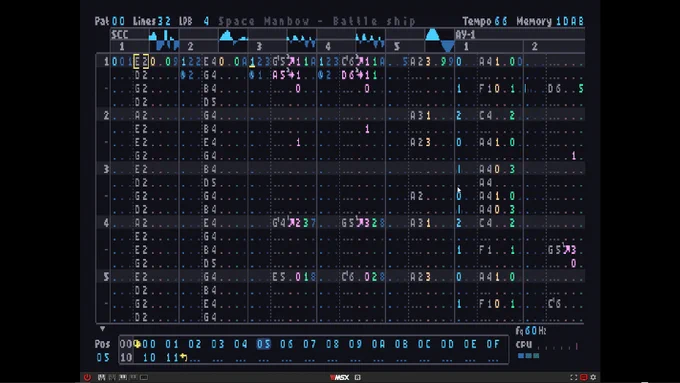This screenshot has width=680, height=383.
Task: Select SCC channel 2 waveform preview
Action: (233, 38)
